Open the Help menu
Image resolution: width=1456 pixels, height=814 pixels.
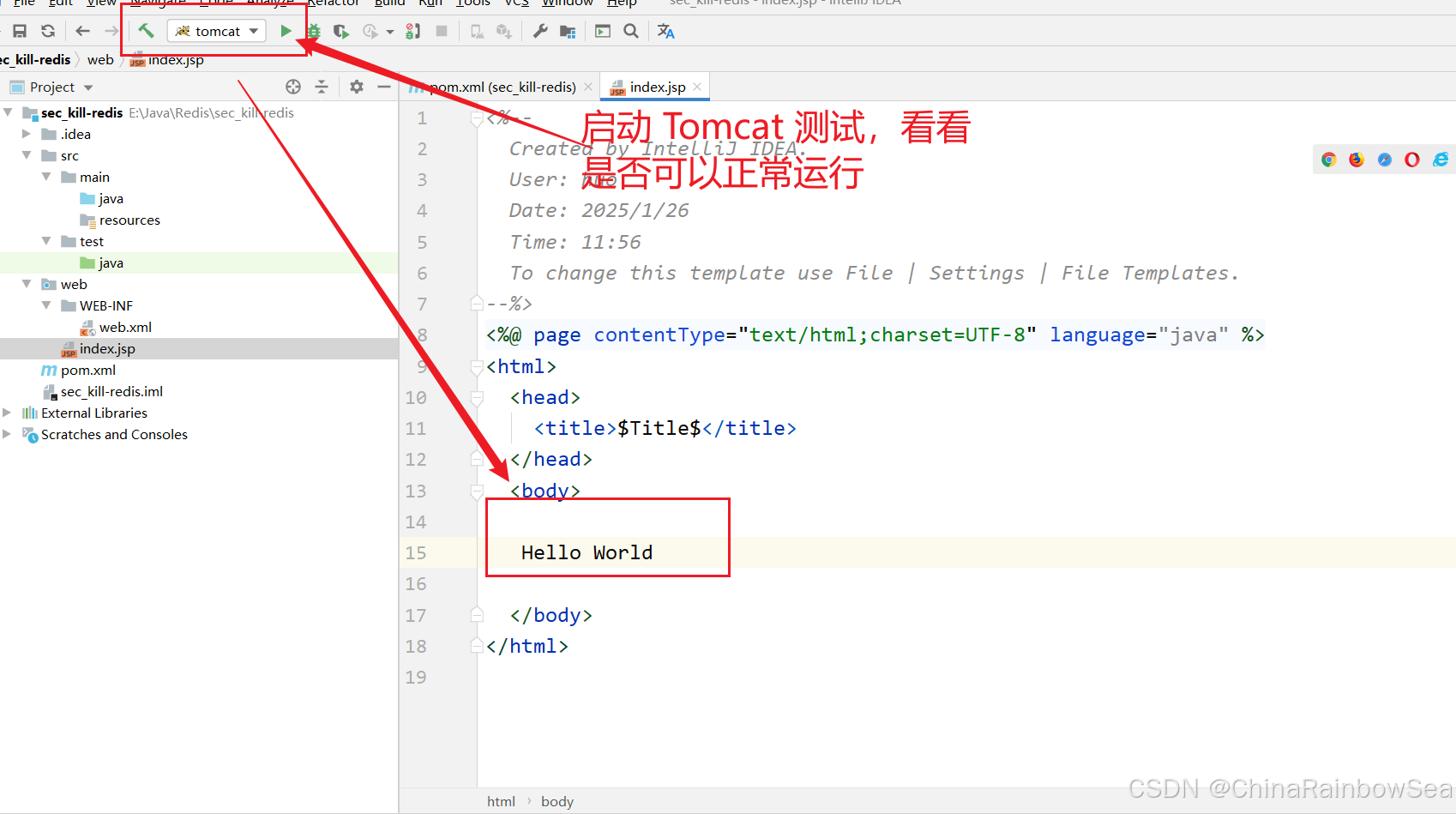click(x=622, y=3)
